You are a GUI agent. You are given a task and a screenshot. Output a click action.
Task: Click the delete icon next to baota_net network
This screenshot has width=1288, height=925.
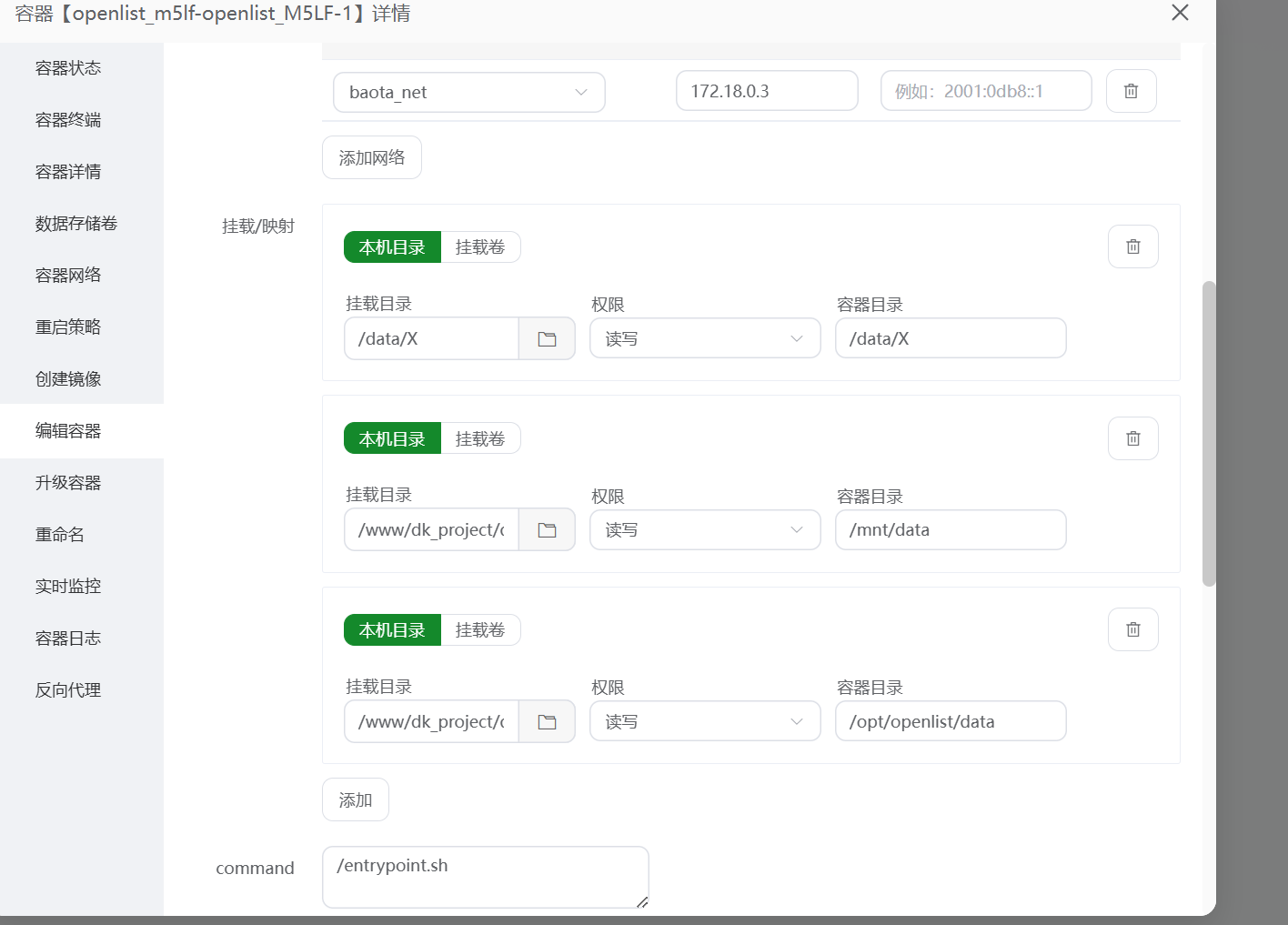tap(1131, 91)
